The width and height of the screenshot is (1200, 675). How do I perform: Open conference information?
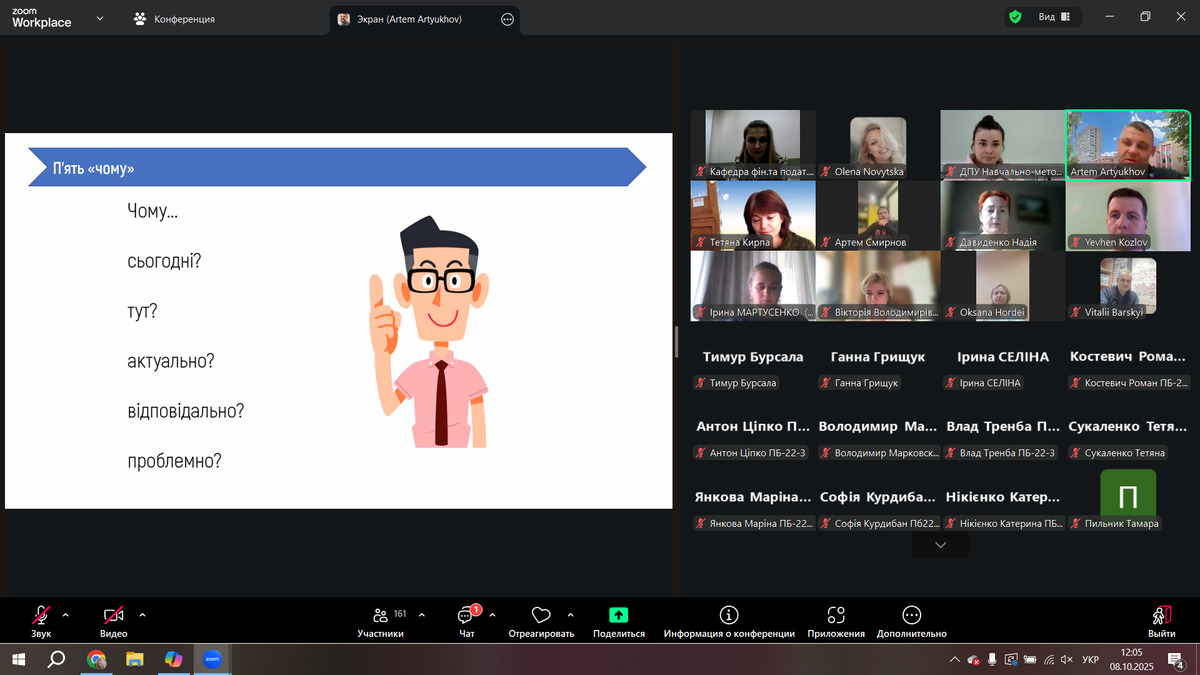pos(729,616)
